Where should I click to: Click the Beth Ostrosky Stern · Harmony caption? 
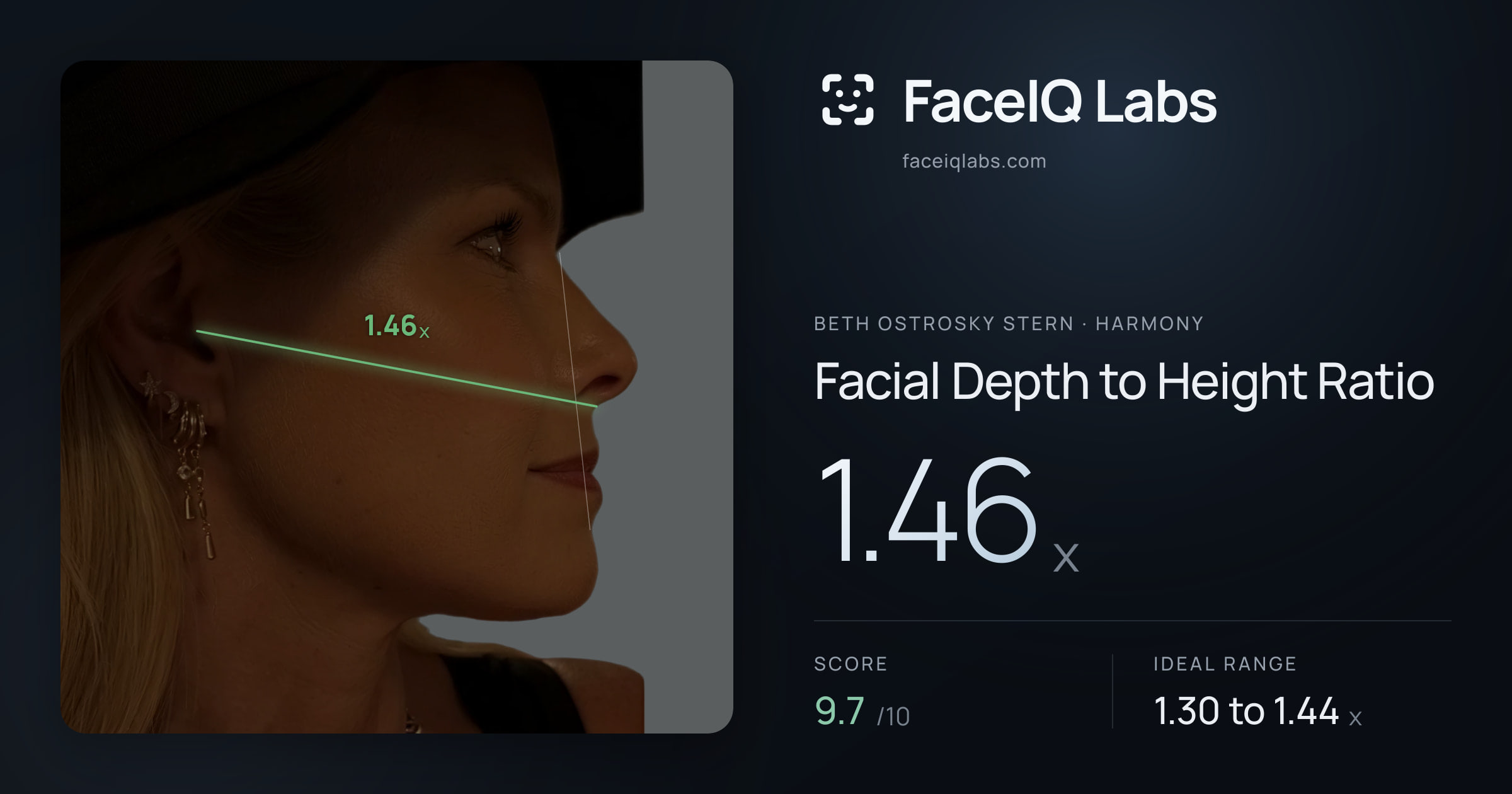coord(1009,323)
